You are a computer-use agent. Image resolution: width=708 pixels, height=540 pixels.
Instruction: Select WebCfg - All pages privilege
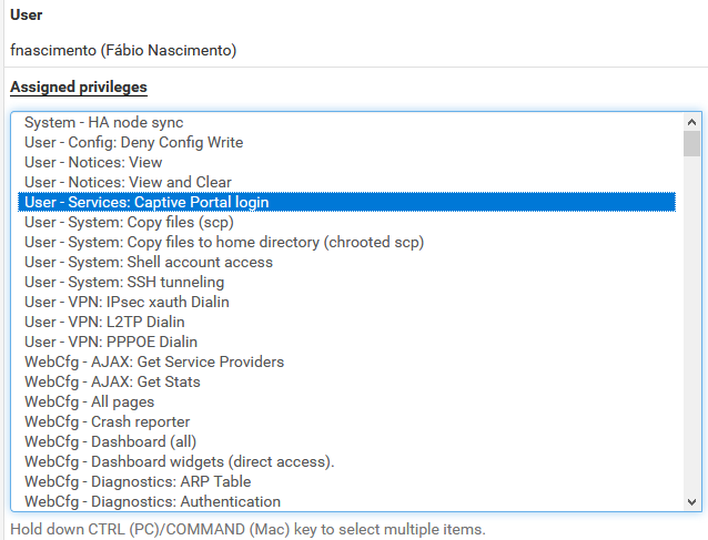click(347, 401)
